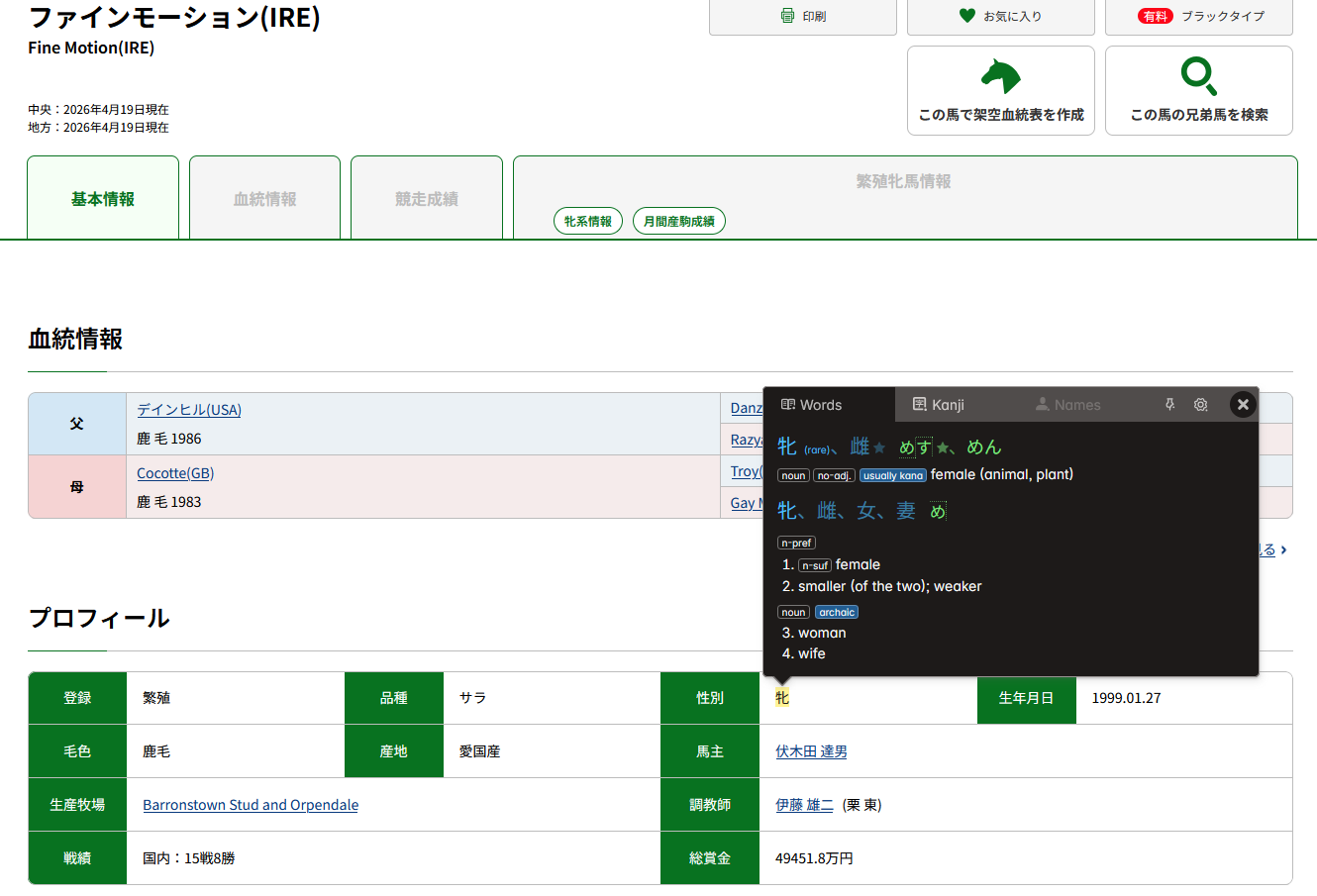The image size is (1317, 896).
Task: Follow the デインヒル(USA) sire link
Action: 189,409
